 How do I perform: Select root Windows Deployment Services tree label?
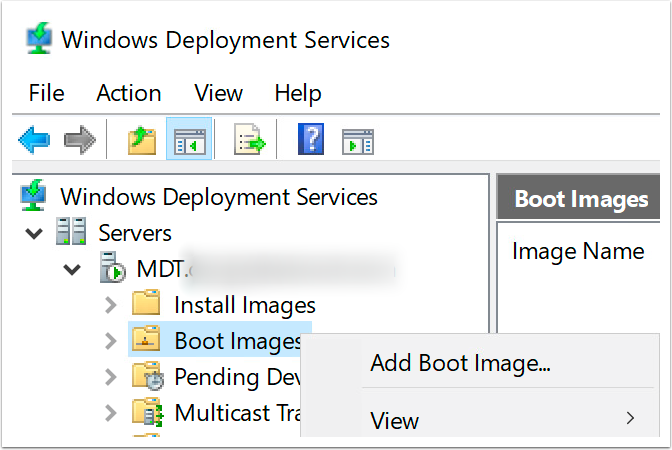(x=219, y=197)
